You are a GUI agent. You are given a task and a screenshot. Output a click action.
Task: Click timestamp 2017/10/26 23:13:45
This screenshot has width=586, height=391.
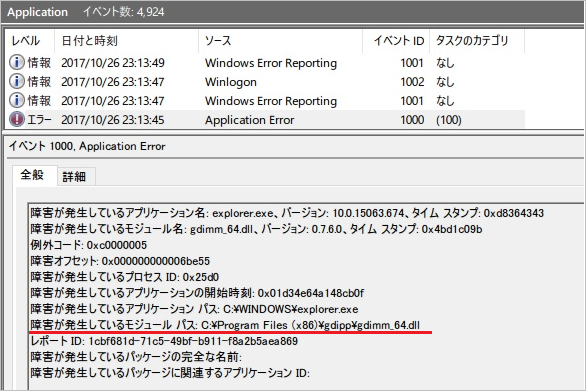(x=113, y=120)
